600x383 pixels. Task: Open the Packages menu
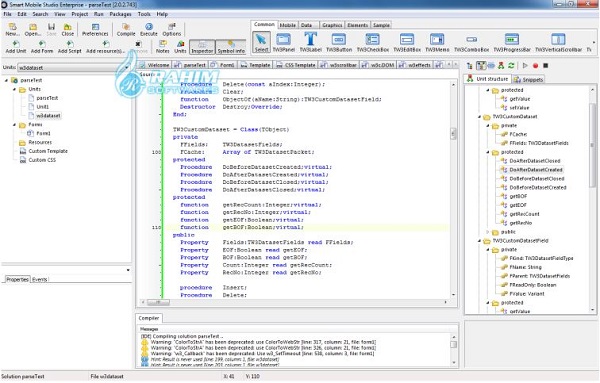pyautogui.click(x=121, y=14)
